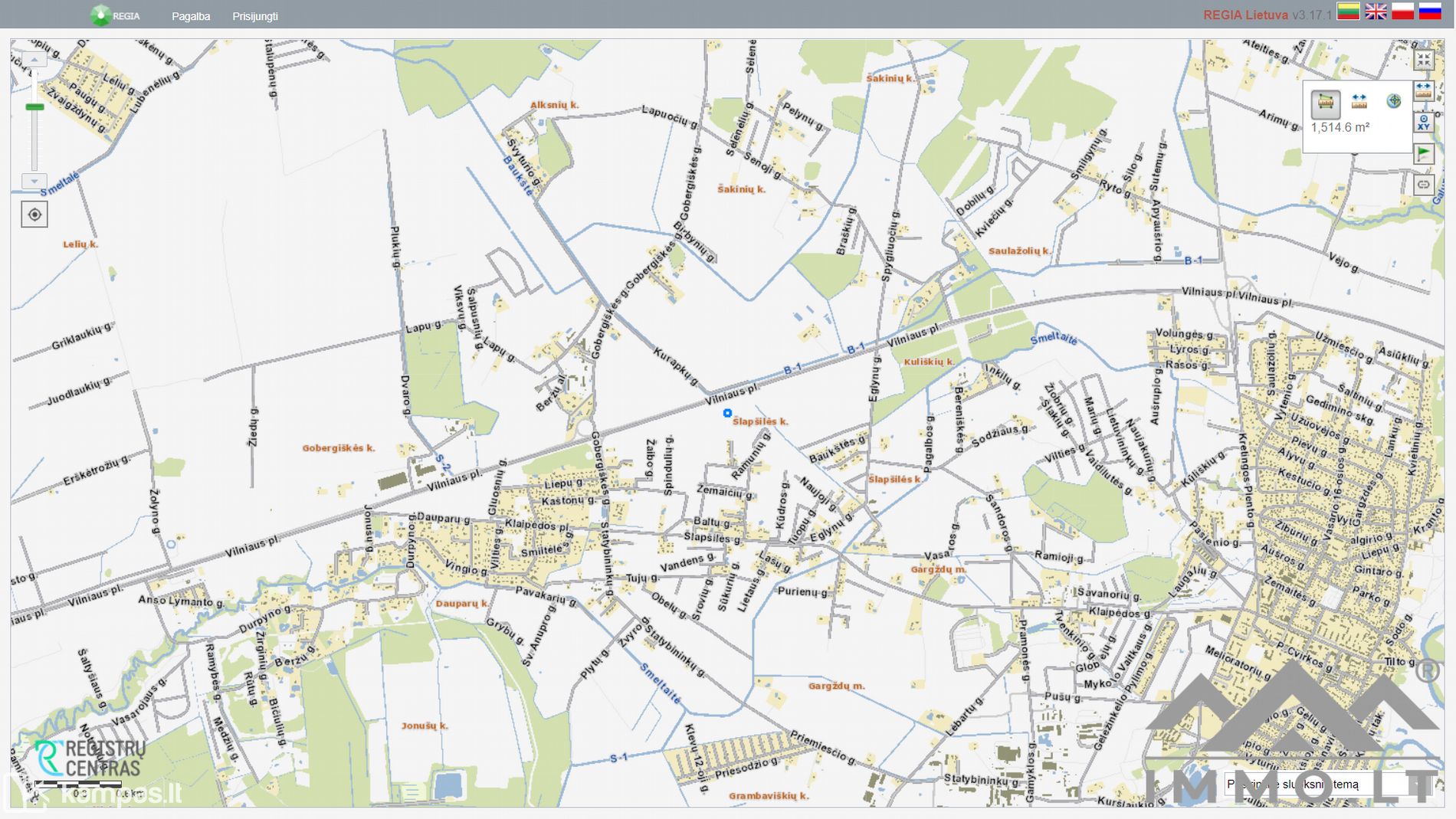Click the share link chain icon
Image resolution: width=1456 pixels, height=819 pixels.
[x=1423, y=185]
